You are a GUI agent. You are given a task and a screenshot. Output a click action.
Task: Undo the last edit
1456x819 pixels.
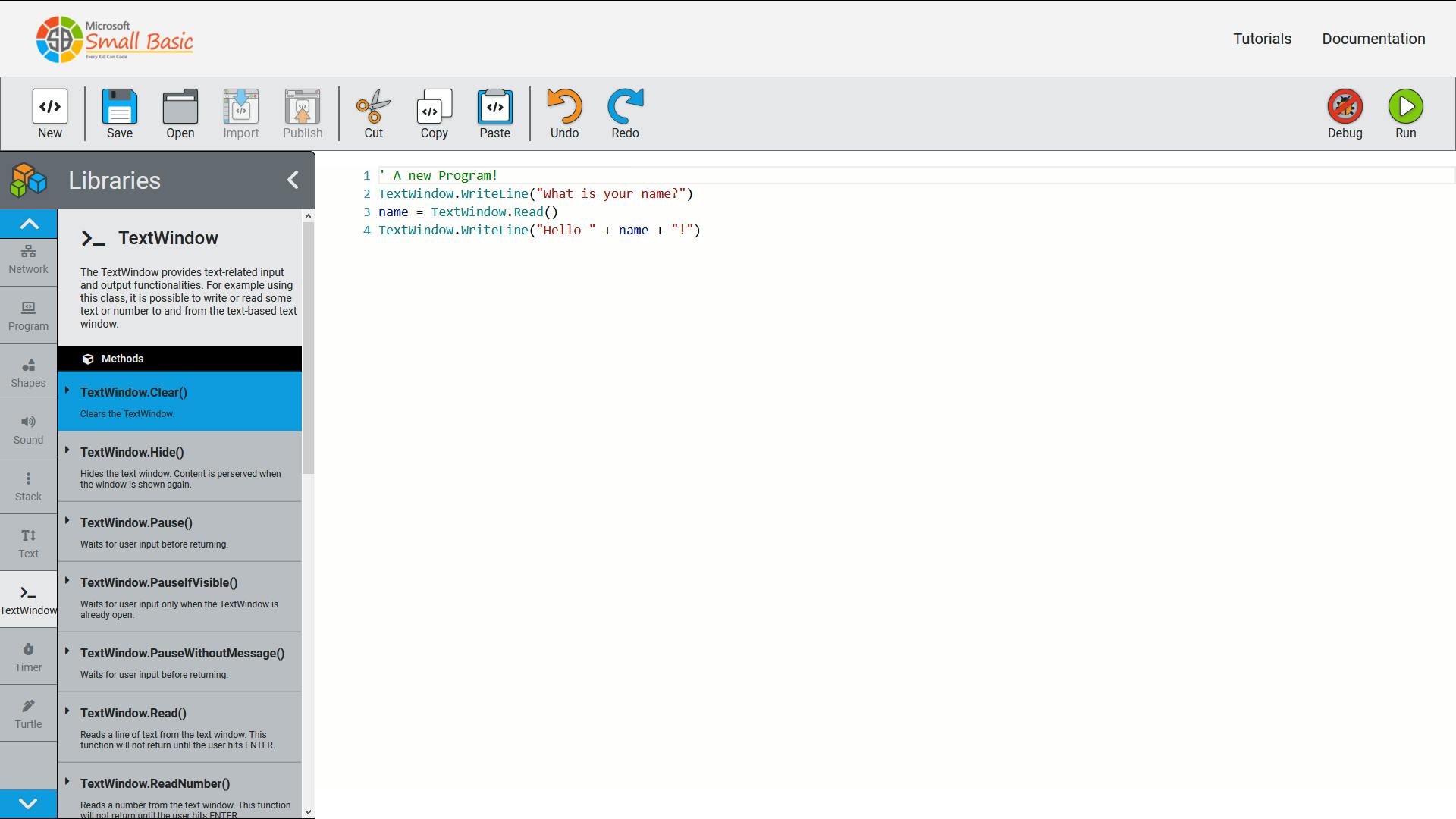(x=563, y=112)
